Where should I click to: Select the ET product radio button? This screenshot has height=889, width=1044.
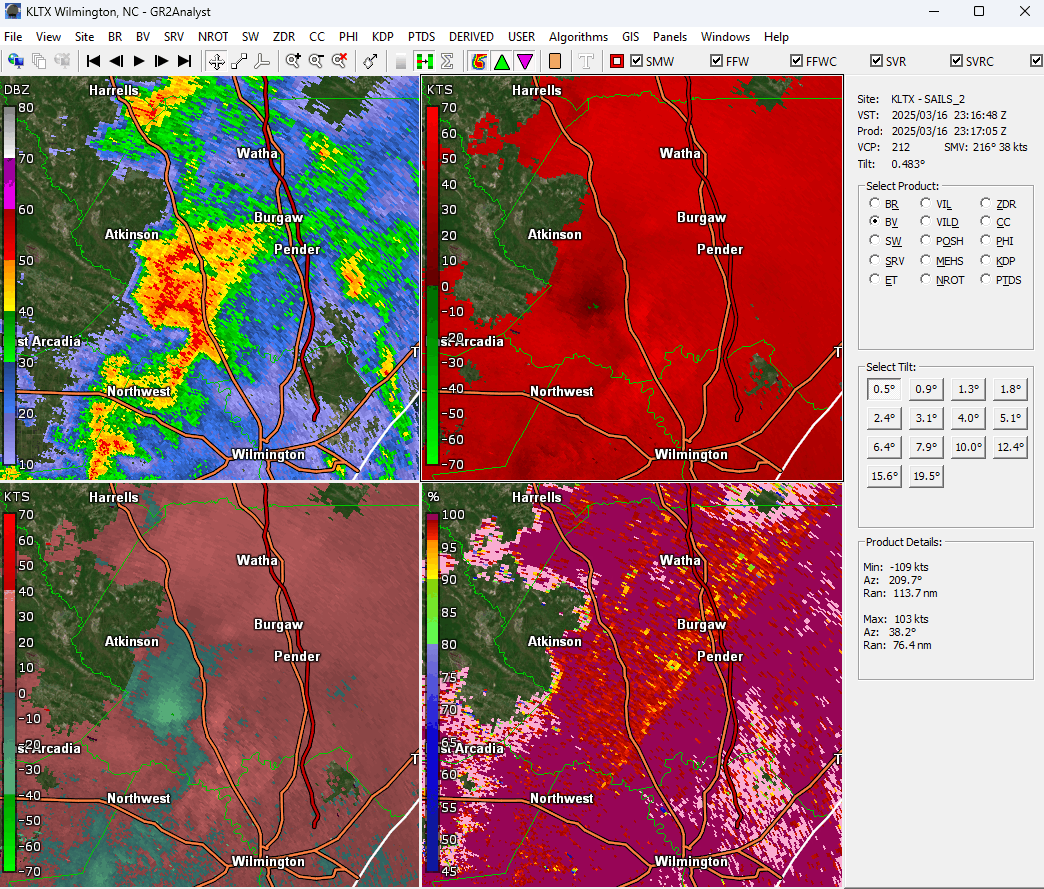[875, 279]
